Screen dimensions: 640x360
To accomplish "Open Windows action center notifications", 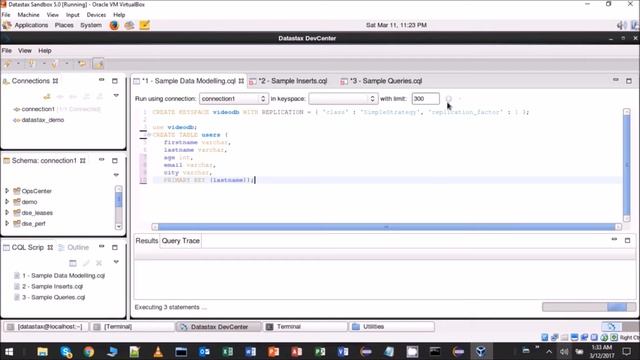I will pyautogui.click(x=627, y=351).
